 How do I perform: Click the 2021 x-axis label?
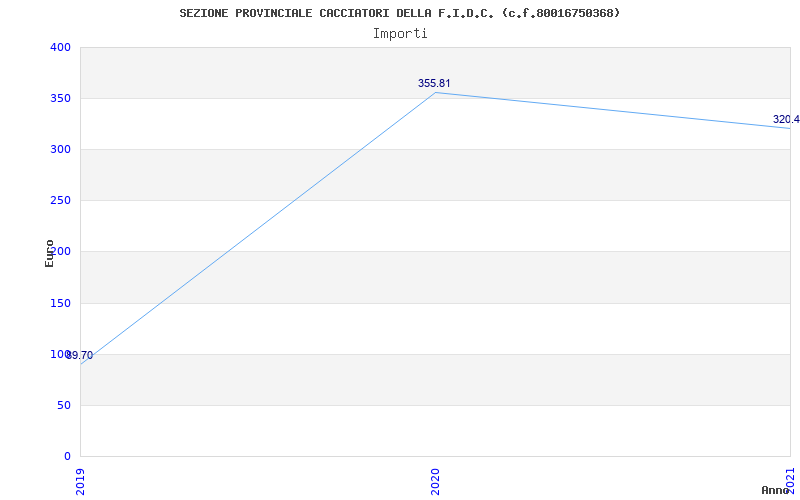pyautogui.click(x=790, y=481)
